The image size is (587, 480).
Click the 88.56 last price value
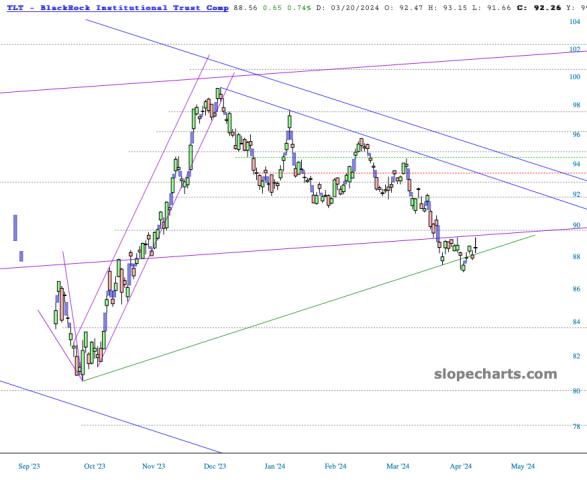click(245, 7)
